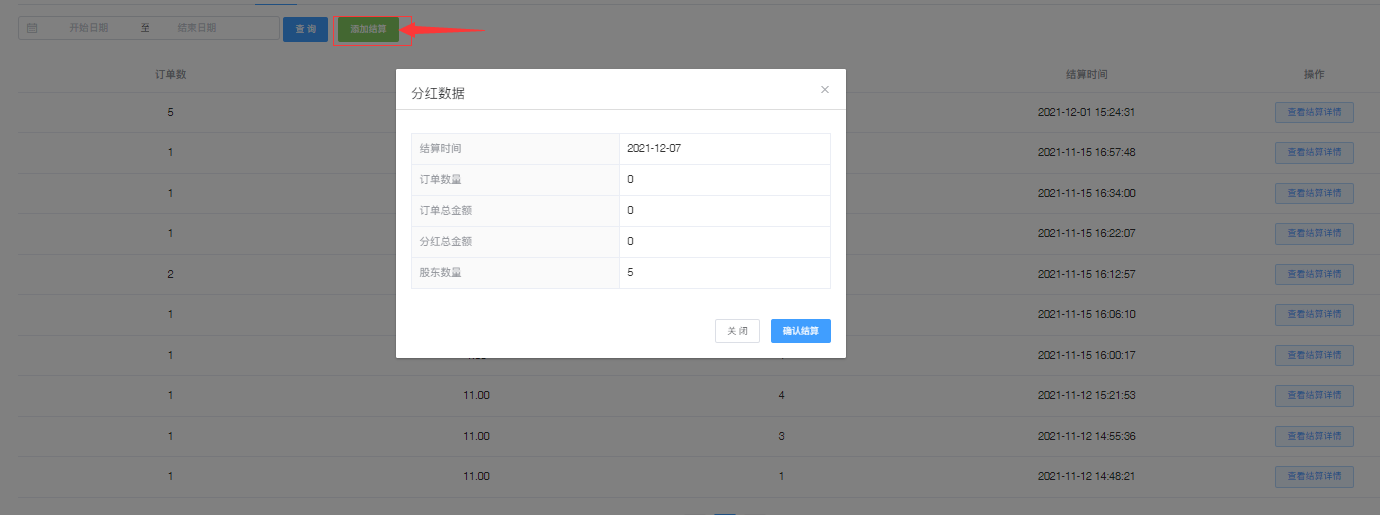Click the 操作 column header

(x=1314, y=75)
